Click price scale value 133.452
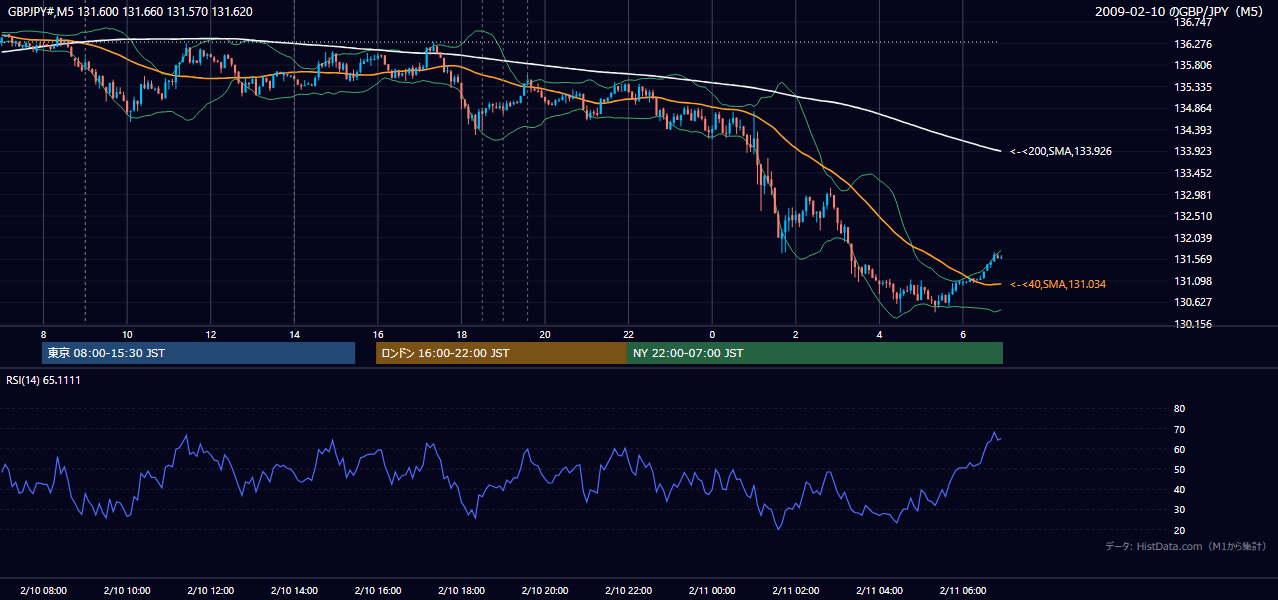The image size is (1278, 600). pyautogui.click(x=1192, y=174)
